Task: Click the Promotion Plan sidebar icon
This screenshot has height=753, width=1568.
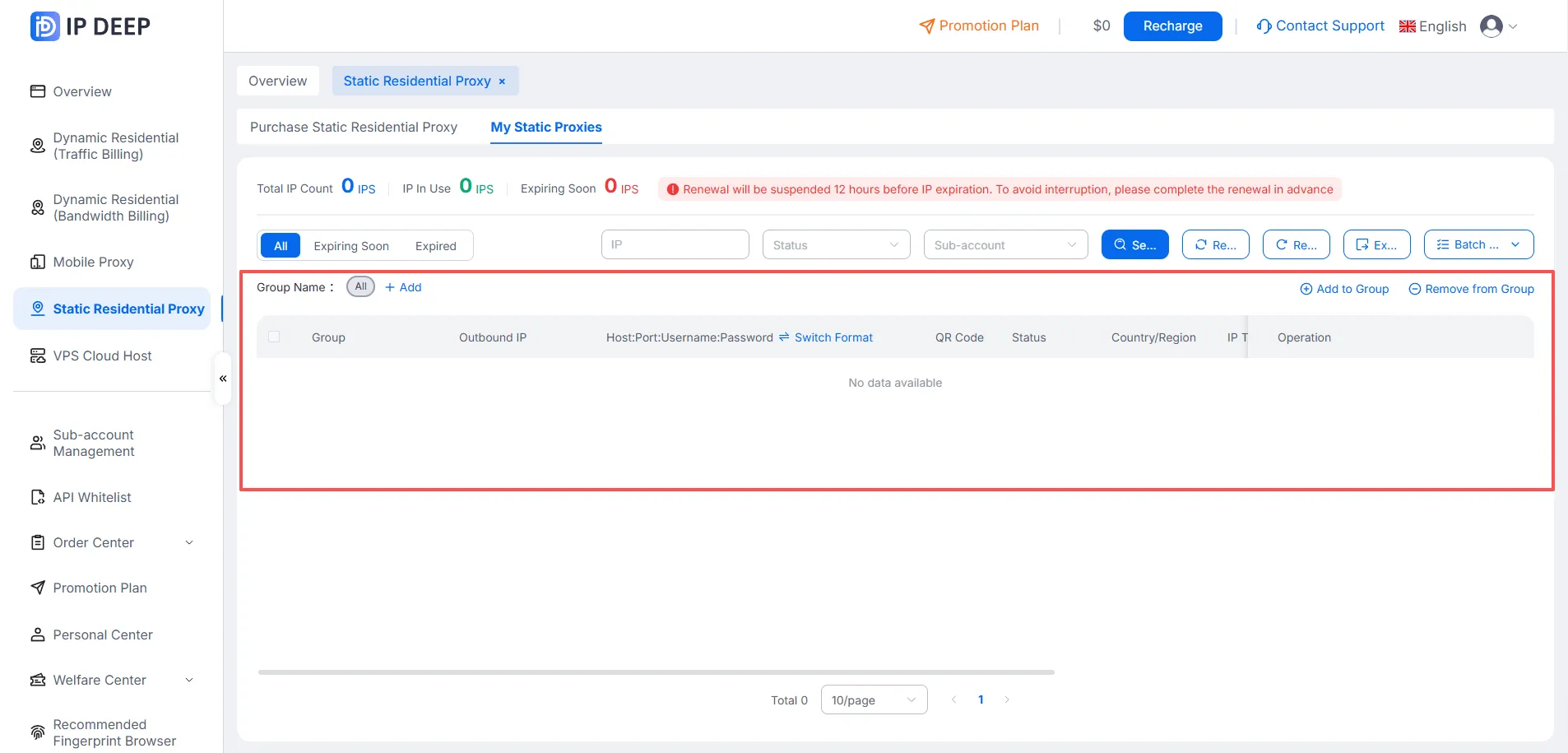Action: 38,588
